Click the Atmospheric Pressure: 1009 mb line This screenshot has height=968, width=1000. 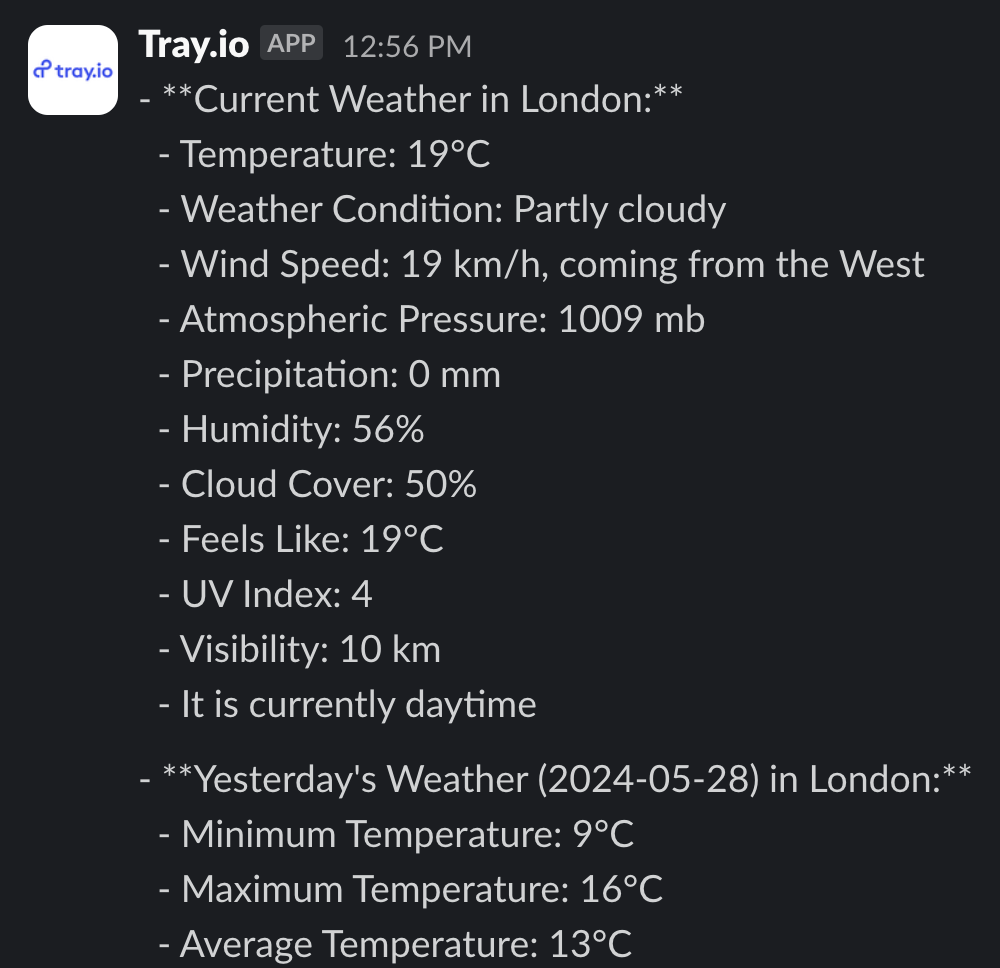point(431,320)
